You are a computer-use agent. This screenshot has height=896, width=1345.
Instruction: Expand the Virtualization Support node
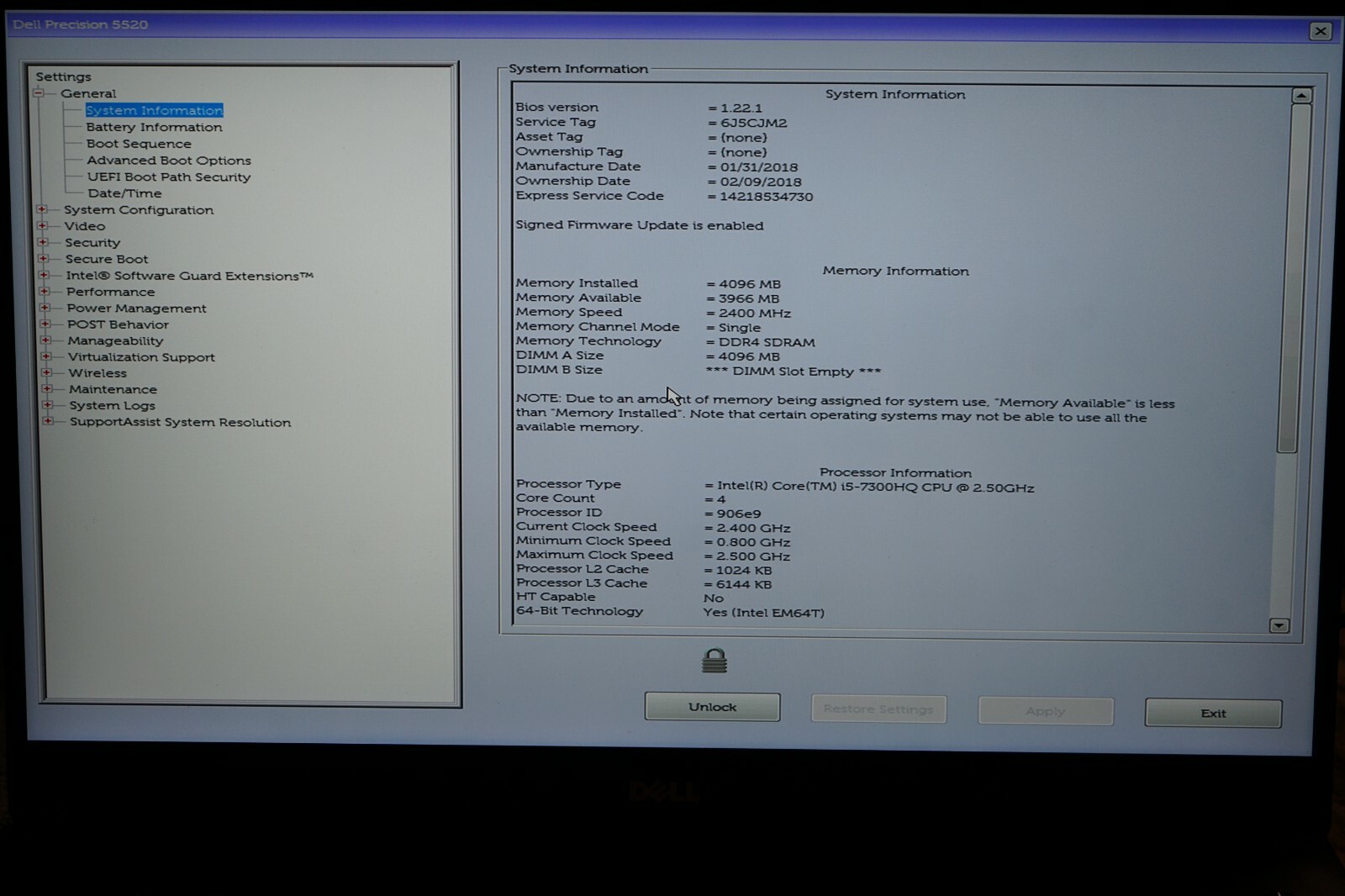click(46, 356)
